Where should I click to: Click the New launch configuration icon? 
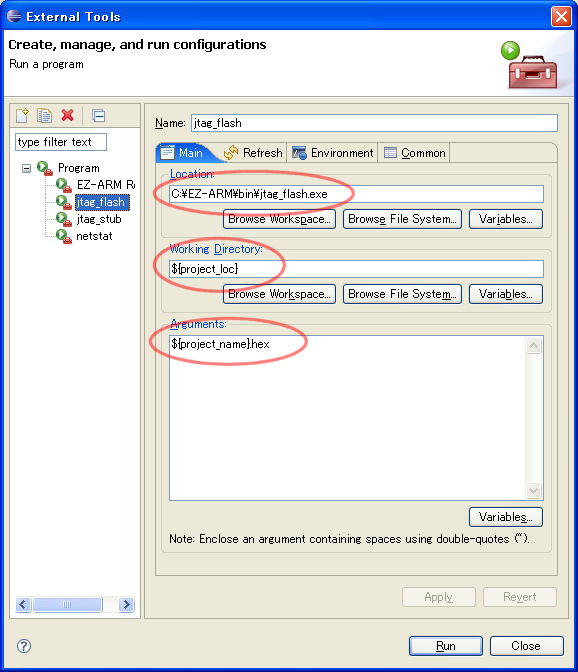coord(22,115)
